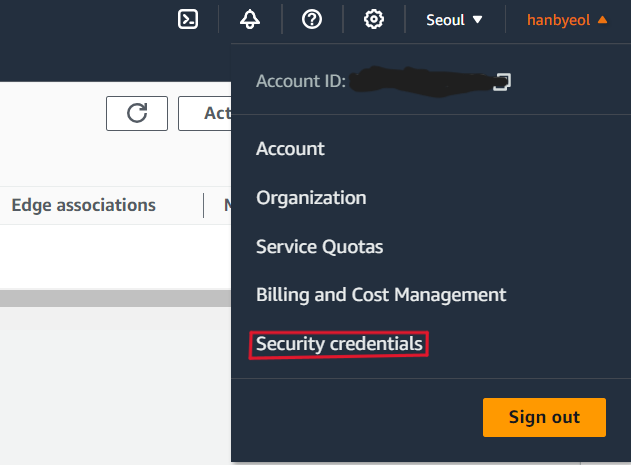Open the Actions dropdown button
The height and width of the screenshot is (465, 631).
pos(205,114)
